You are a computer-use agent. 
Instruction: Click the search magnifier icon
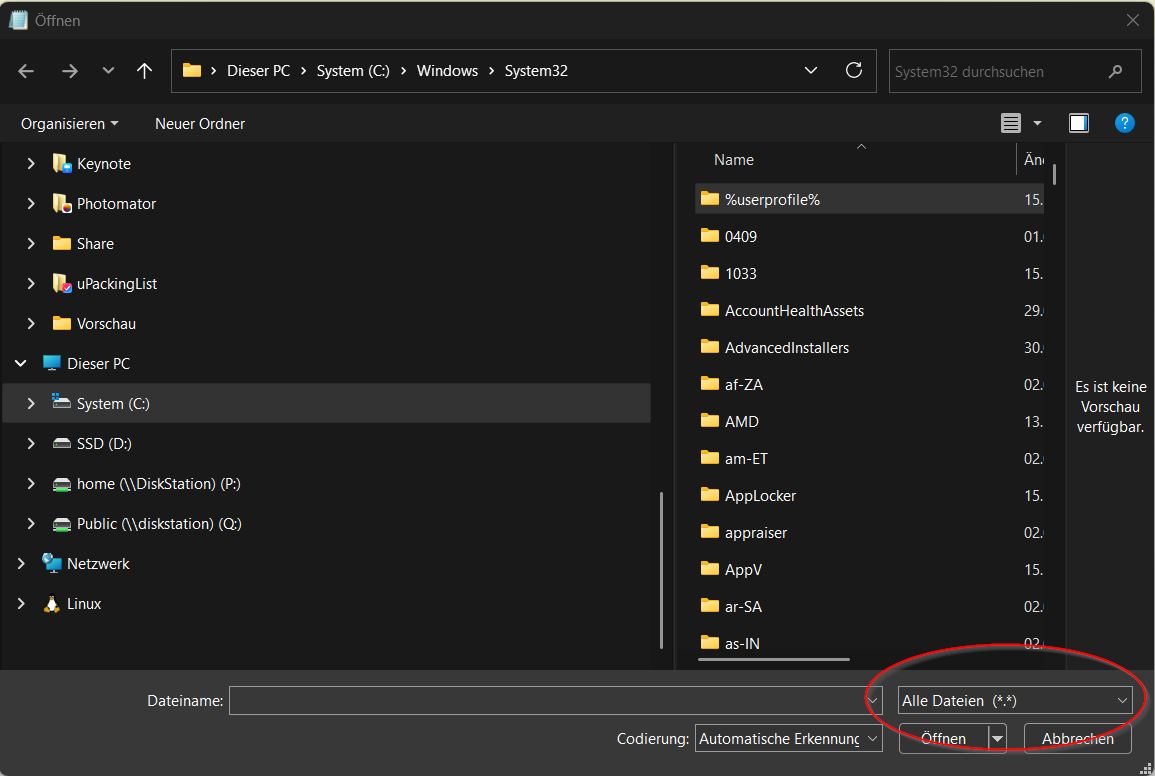pyautogui.click(x=1115, y=71)
